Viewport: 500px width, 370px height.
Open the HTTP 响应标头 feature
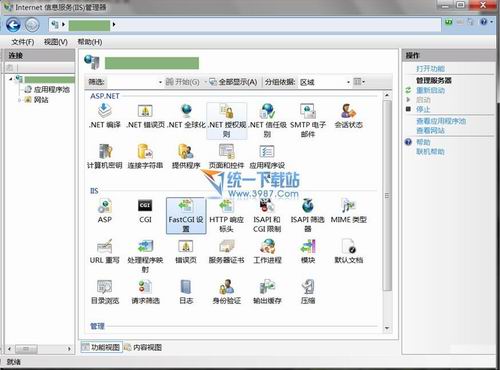pos(227,215)
